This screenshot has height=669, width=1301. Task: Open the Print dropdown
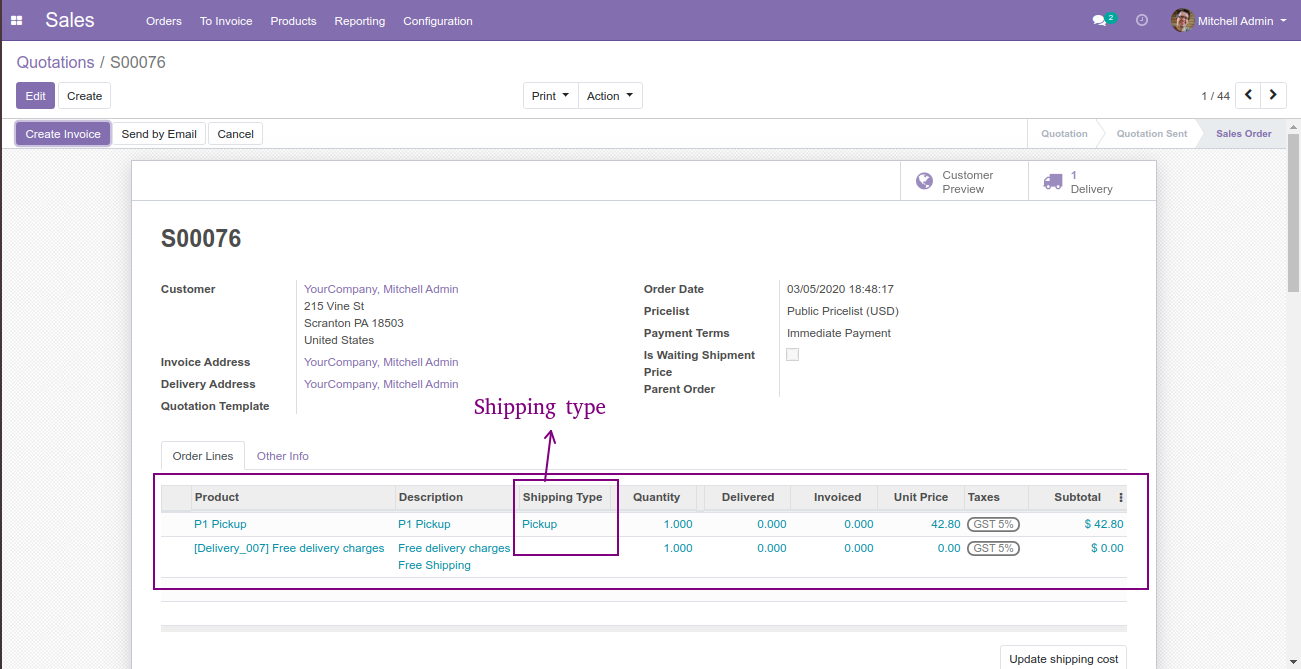pos(551,96)
